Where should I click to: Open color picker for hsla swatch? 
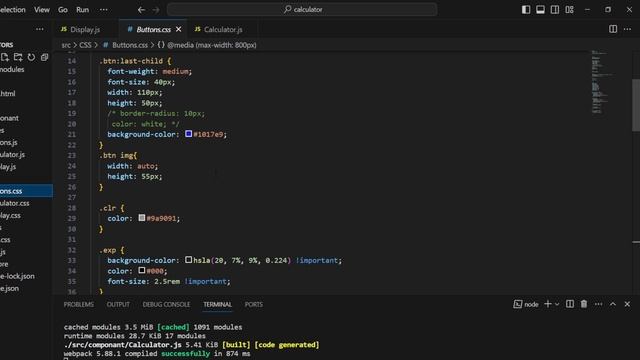point(188,260)
